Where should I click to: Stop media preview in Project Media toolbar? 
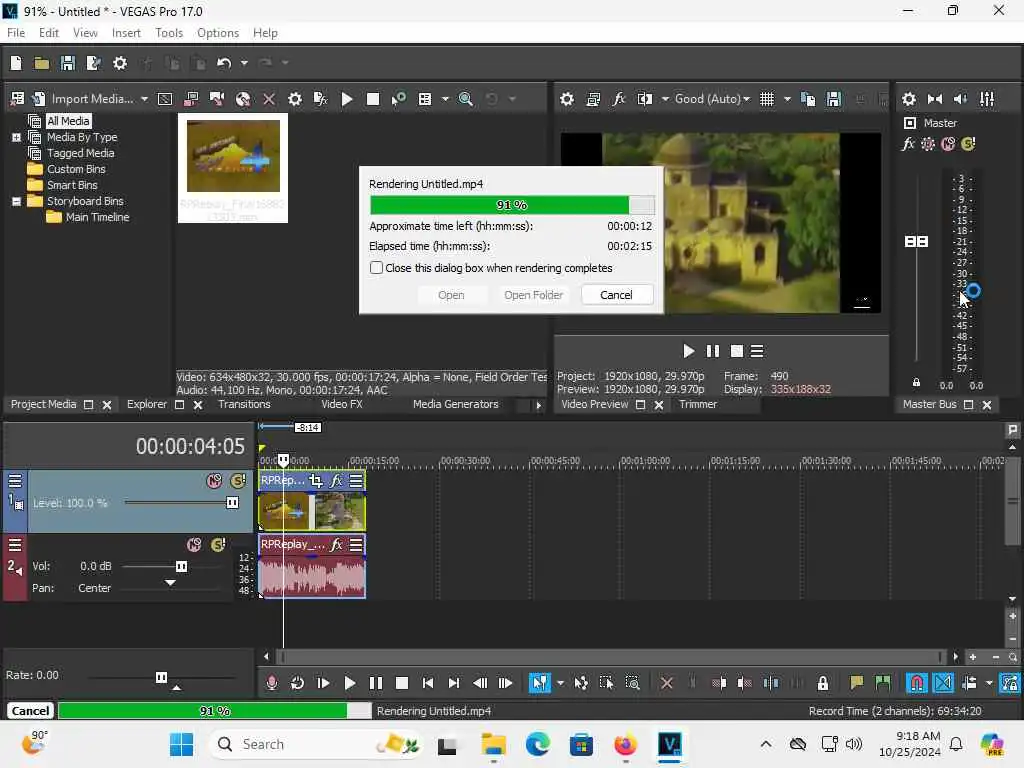click(x=372, y=99)
